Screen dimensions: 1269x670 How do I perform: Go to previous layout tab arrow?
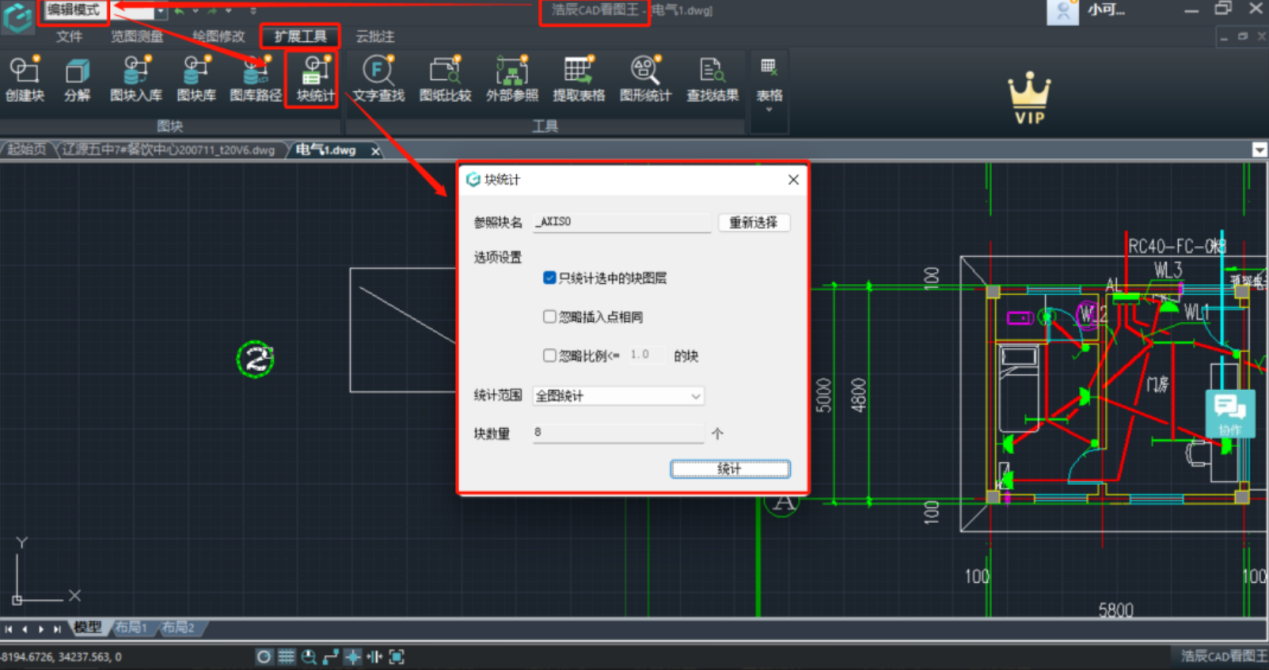click(25, 629)
